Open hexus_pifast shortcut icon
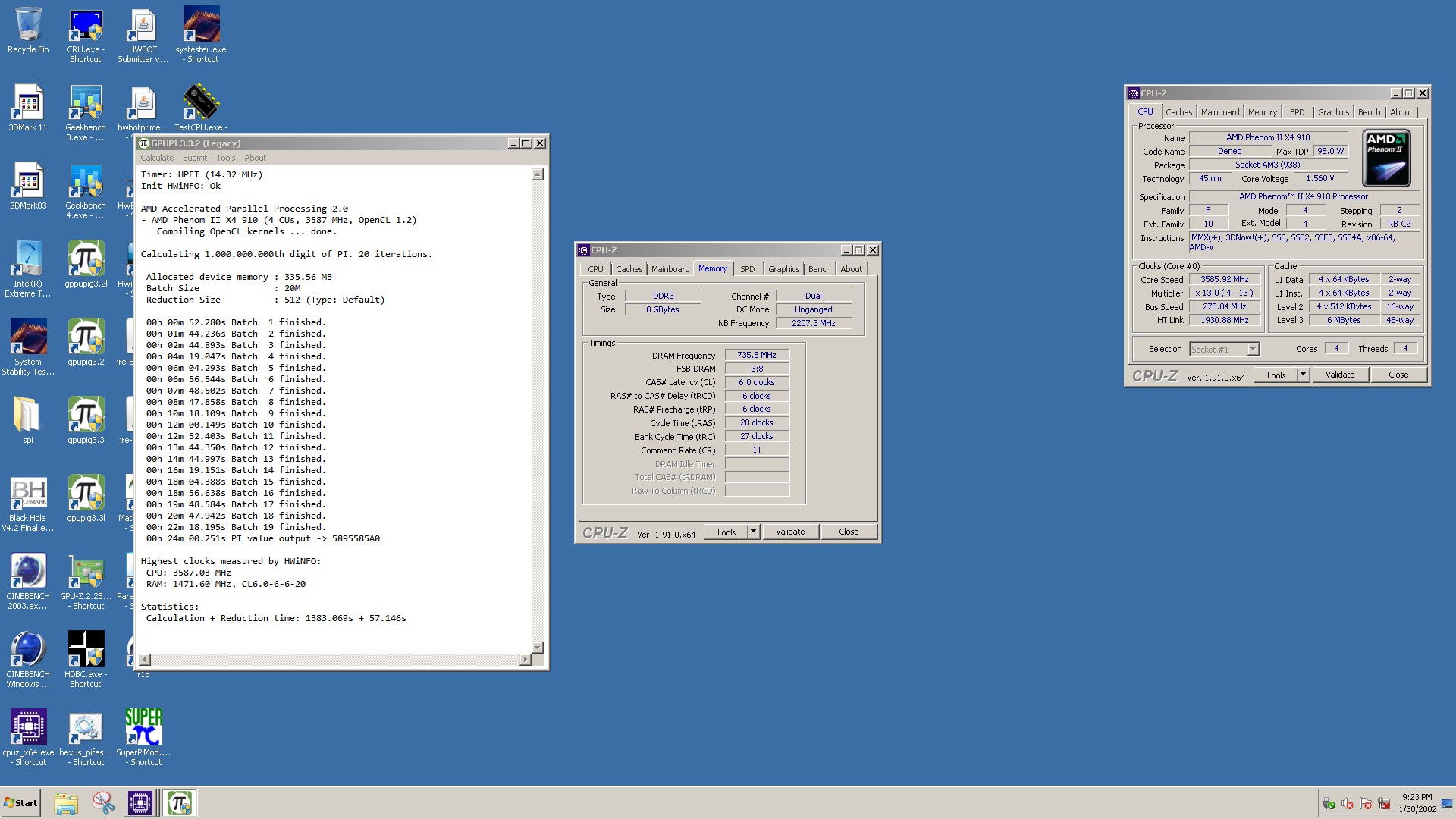 (86, 738)
